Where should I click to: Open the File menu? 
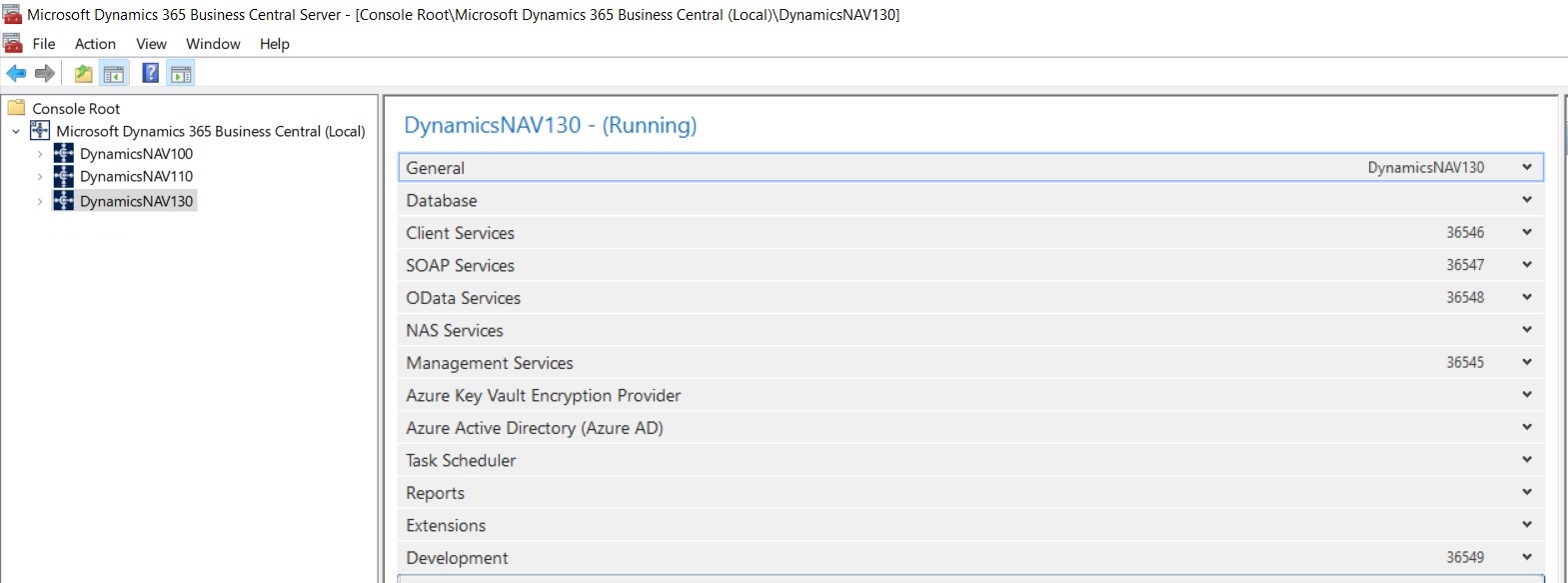point(44,44)
